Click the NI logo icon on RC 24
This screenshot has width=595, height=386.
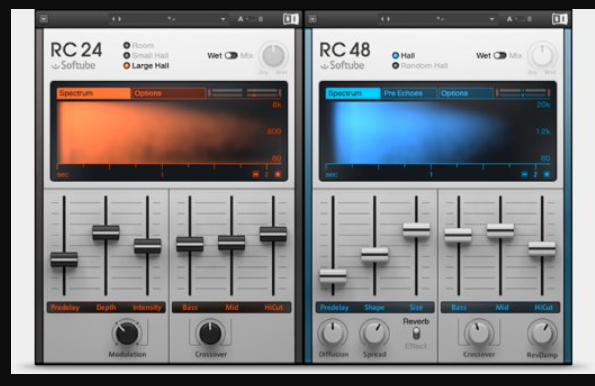pyautogui.click(x=291, y=19)
